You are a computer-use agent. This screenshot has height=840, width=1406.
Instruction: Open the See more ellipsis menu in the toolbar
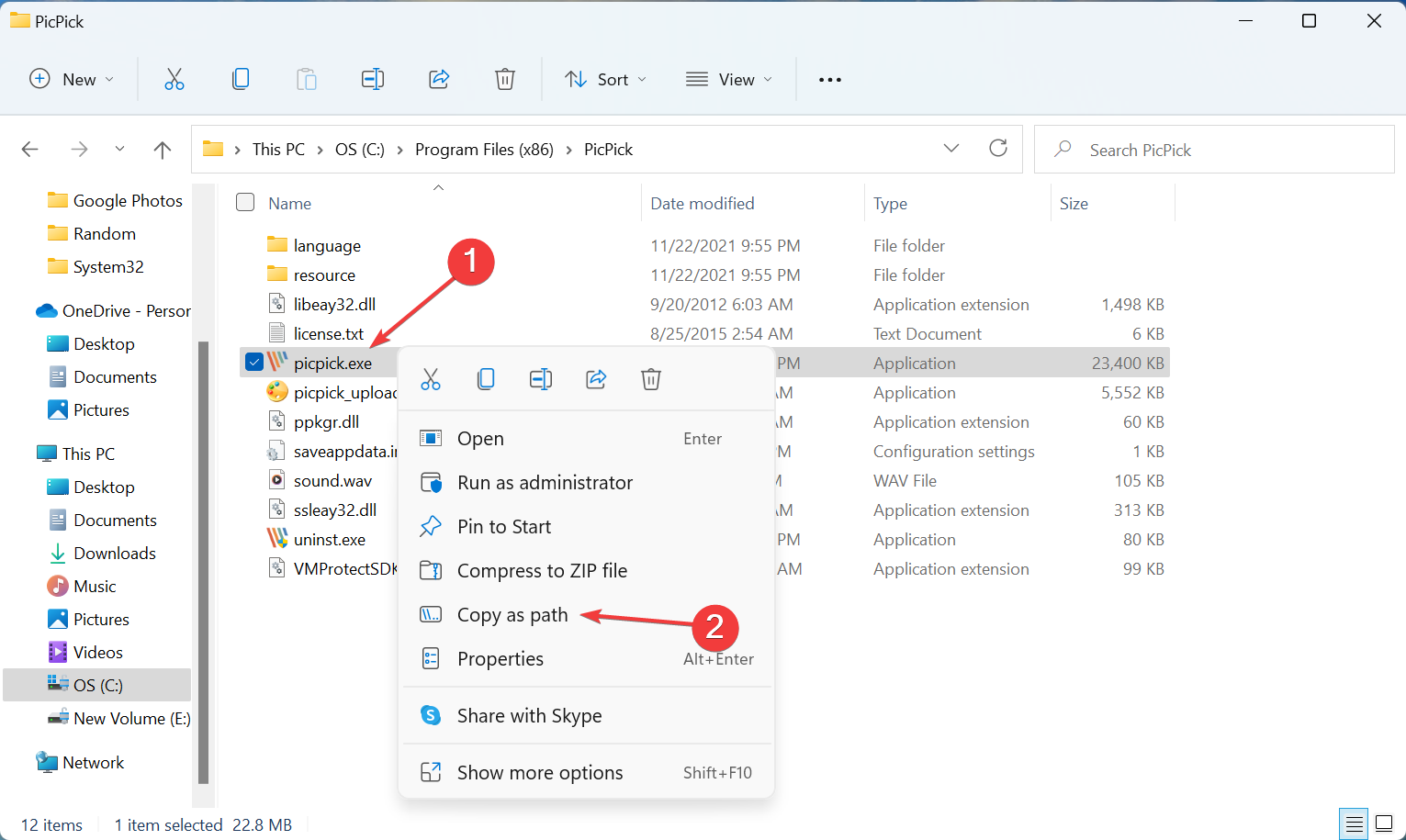[830, 80]
